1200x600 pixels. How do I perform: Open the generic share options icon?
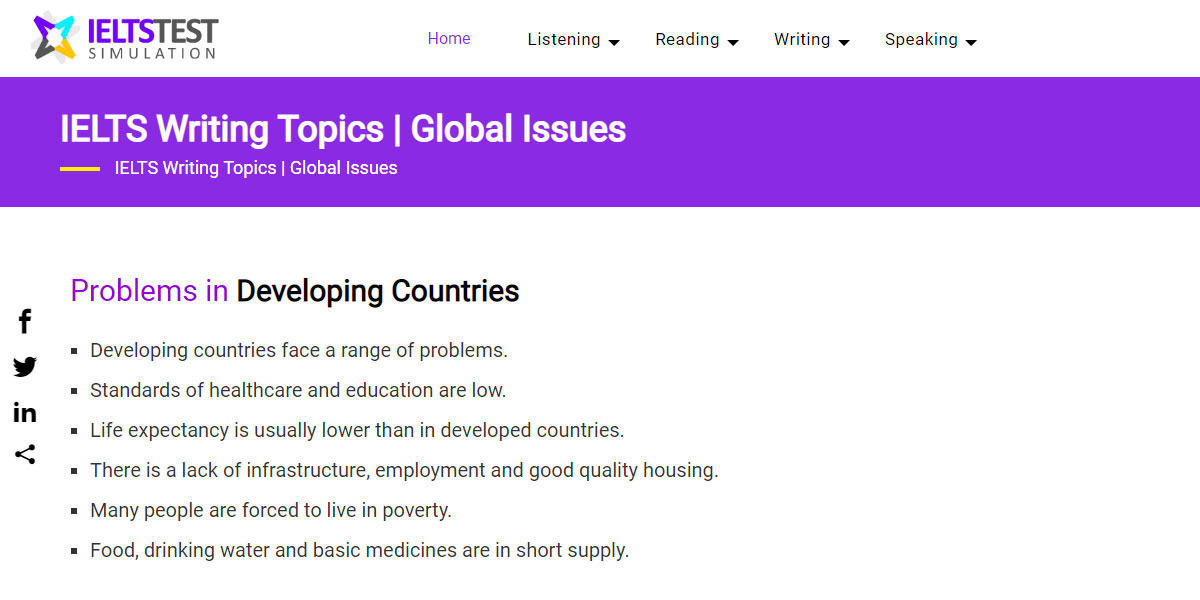click(x=24, y=455)
